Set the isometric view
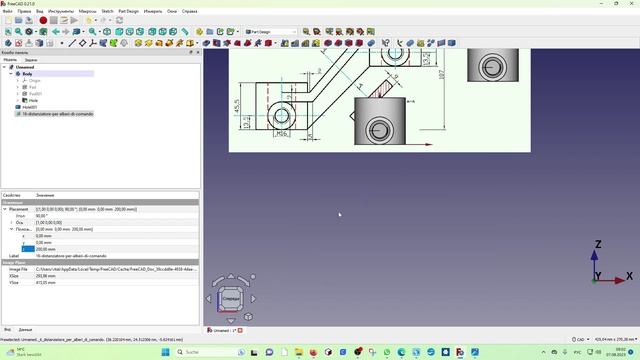Viewport: 640px width, 360px height. (107, 32)
